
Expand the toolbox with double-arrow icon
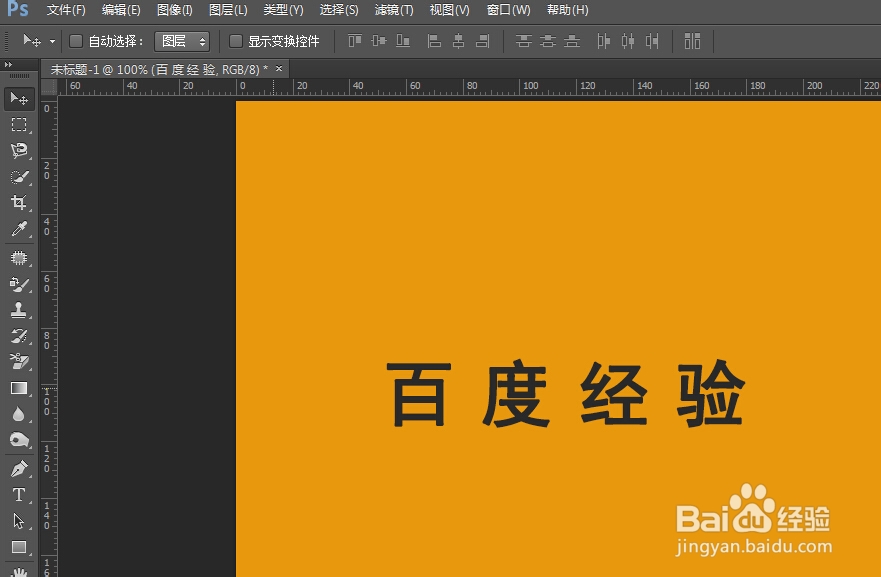pyautogui.click(x=8, y=65)
